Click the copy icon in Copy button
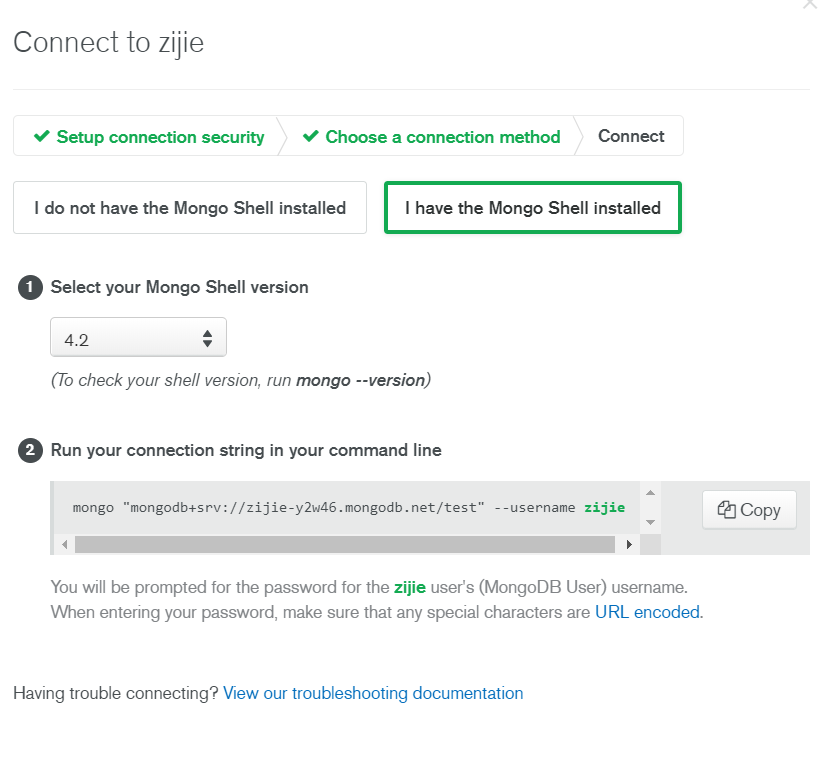The height and width of the screenshot is (760, 825). pos(727,509)
